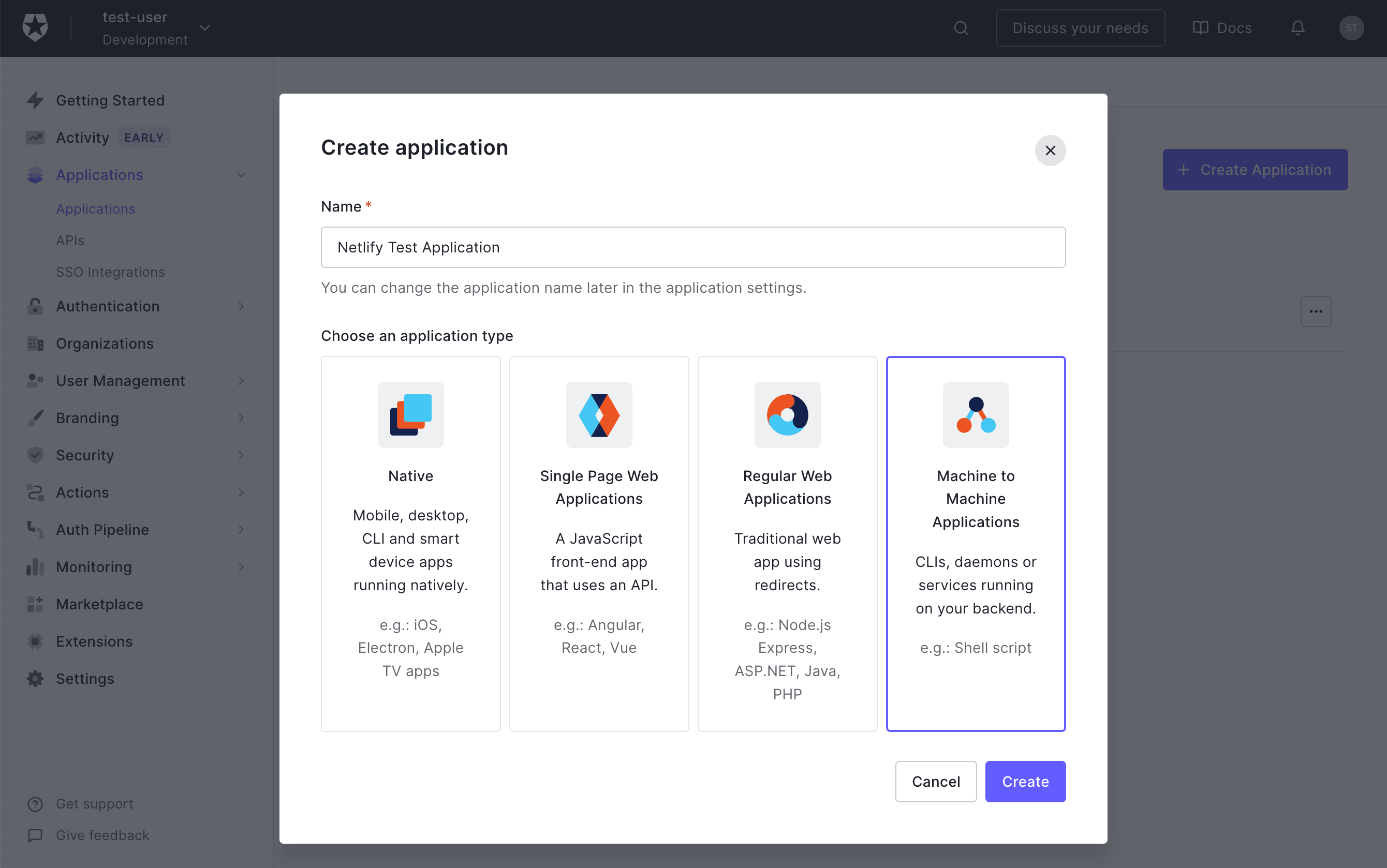1387x868 pixels.
Task: Close the Create application dialog
Action: (x=1050, y=151)
